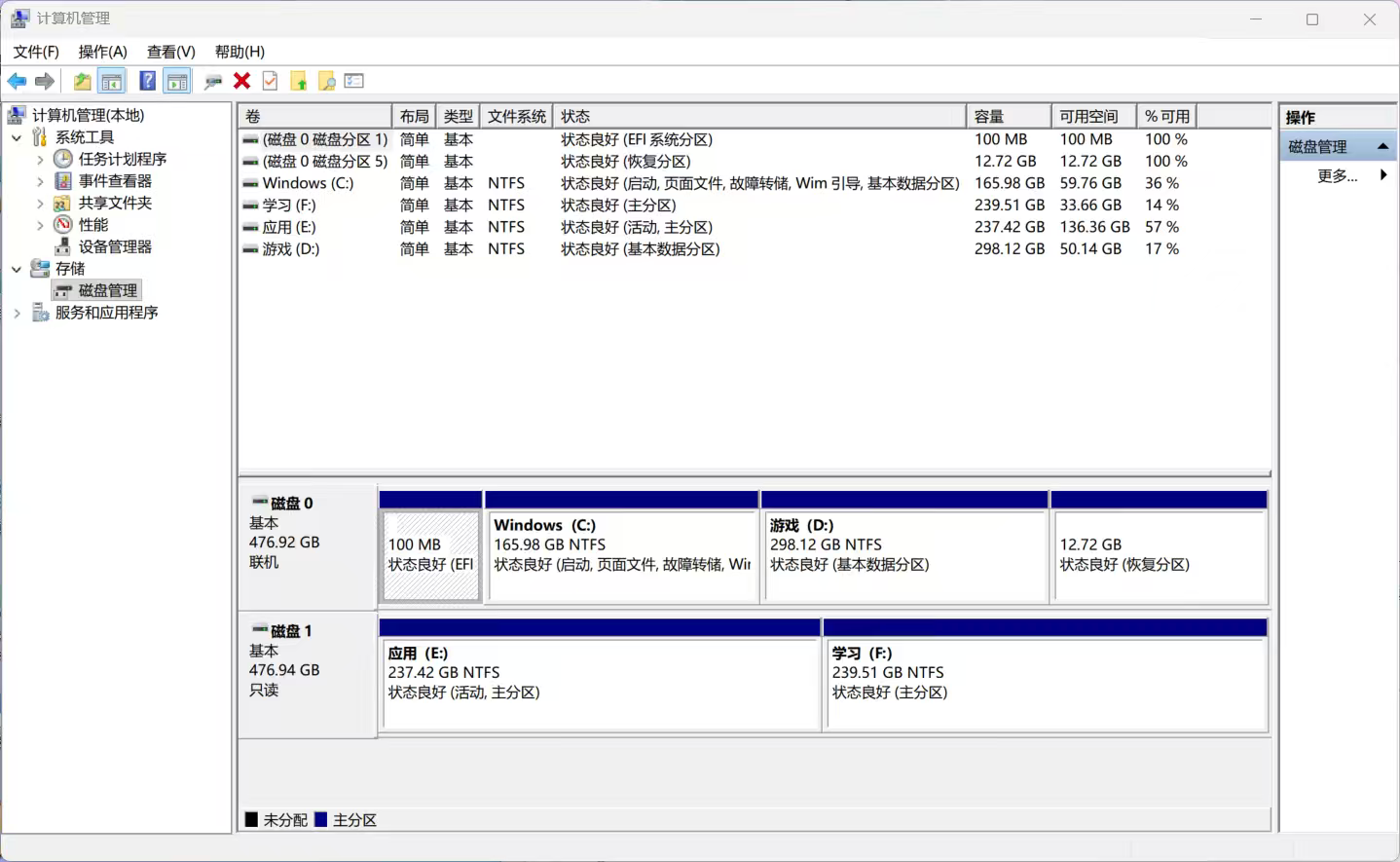Screen dimensions: 1400x862
Task: Click the Up one level folder icon
Action: [83, 82]
